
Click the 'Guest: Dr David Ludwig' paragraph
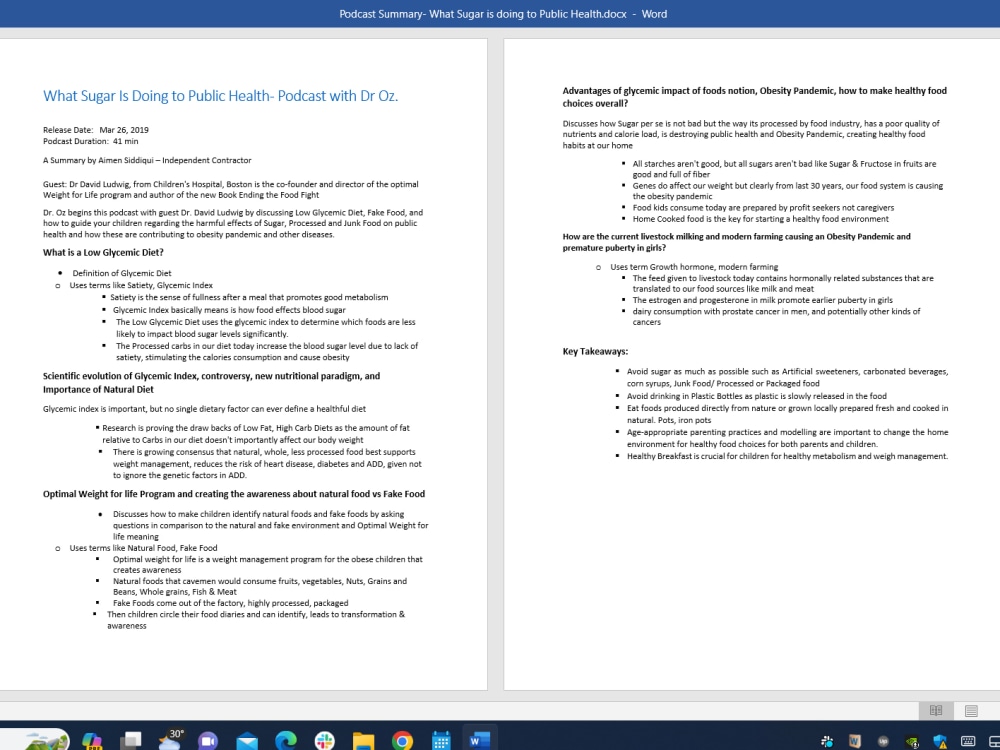pyautogui.click(x=231, y=189)
